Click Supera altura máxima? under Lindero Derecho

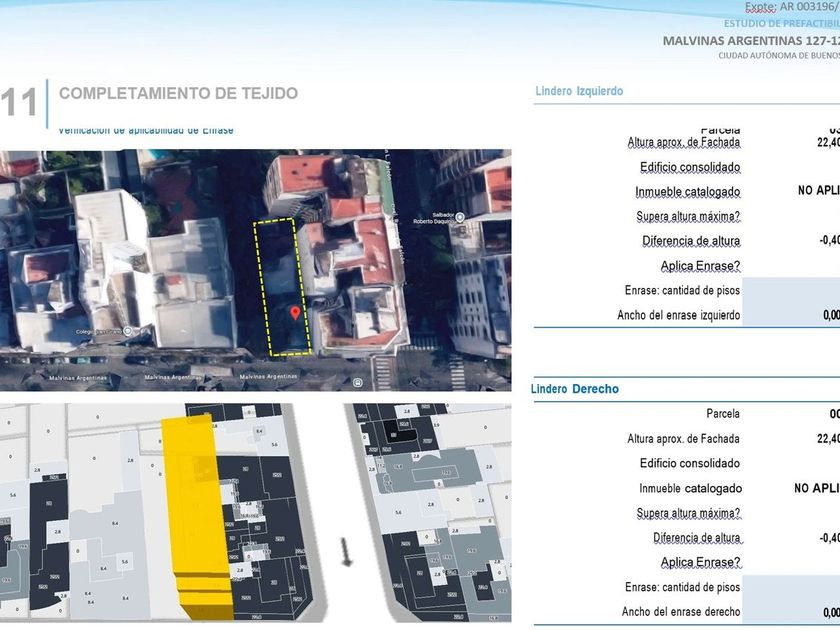(688, 513)
